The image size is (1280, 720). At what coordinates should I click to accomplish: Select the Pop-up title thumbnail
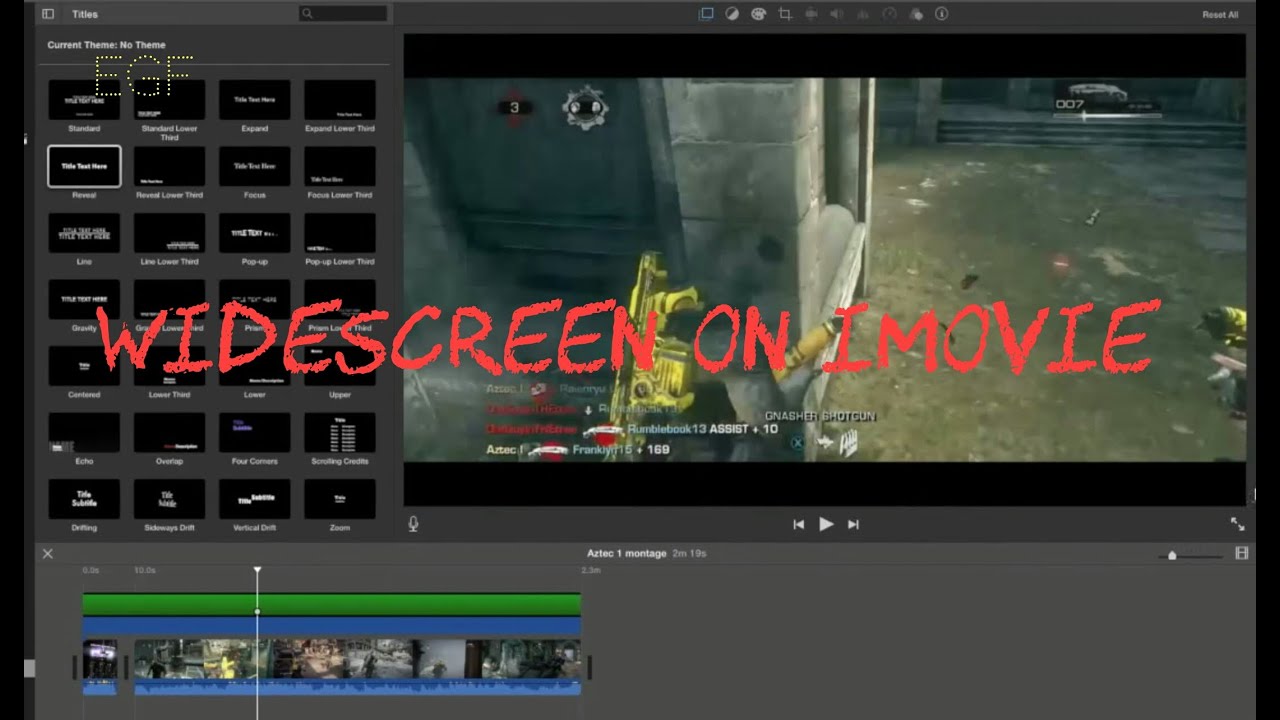pos(255,233)
